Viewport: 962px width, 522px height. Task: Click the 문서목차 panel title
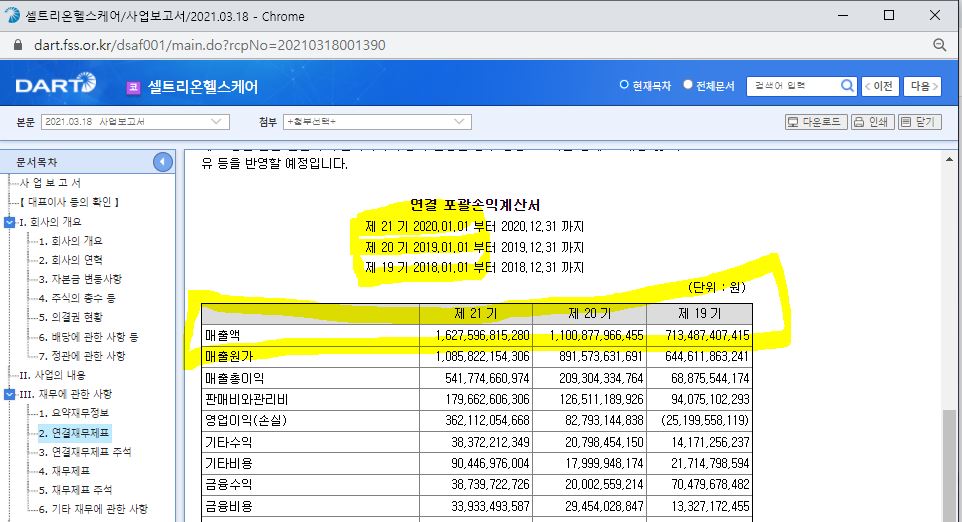tap(37, 163)
